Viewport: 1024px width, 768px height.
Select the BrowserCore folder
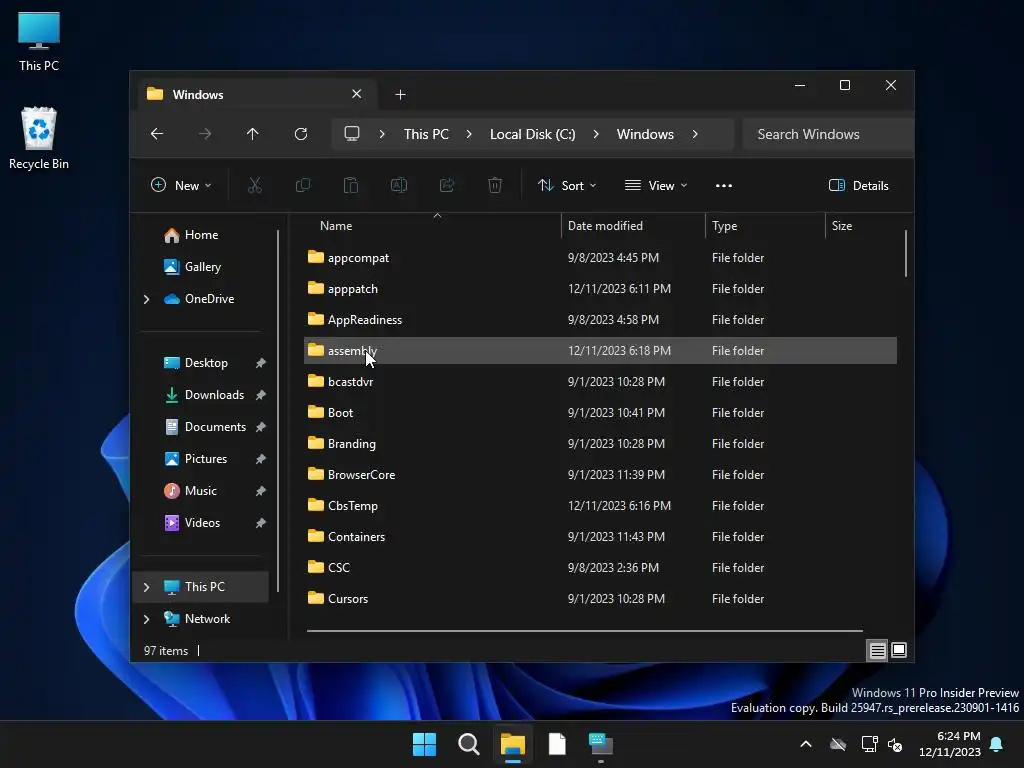pos(600,475)
